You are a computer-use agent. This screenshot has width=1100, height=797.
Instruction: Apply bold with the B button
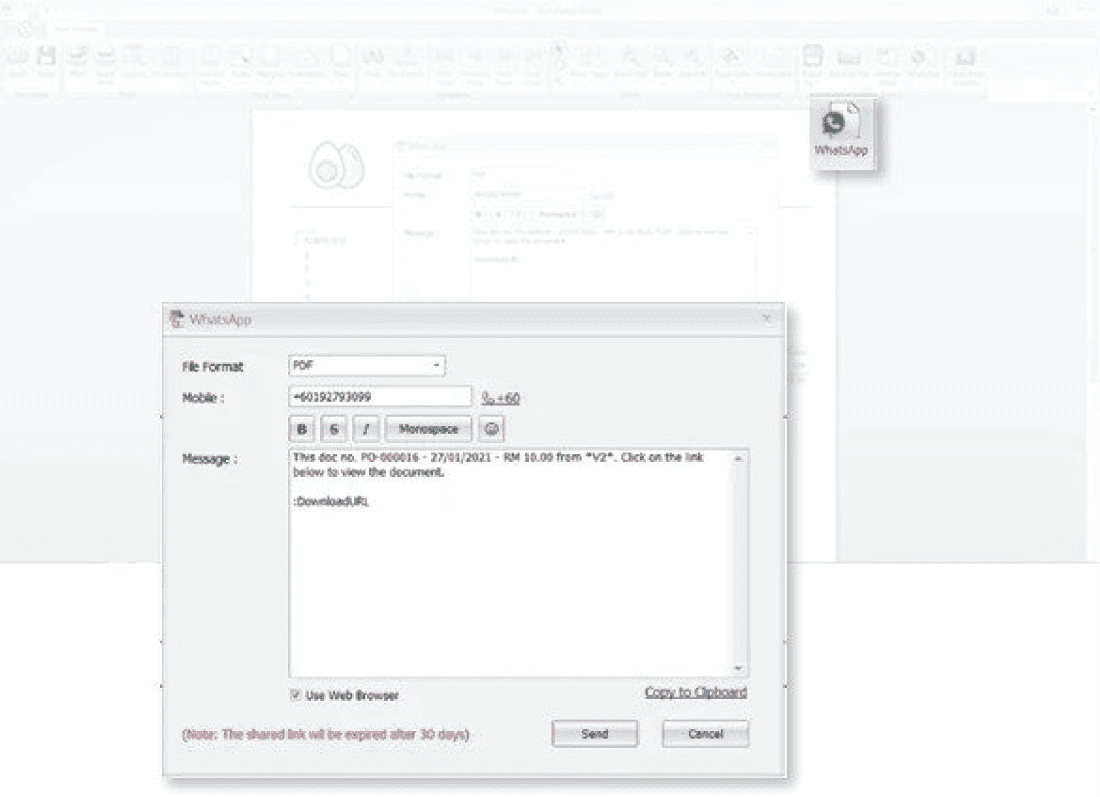[x=302, y=429]
